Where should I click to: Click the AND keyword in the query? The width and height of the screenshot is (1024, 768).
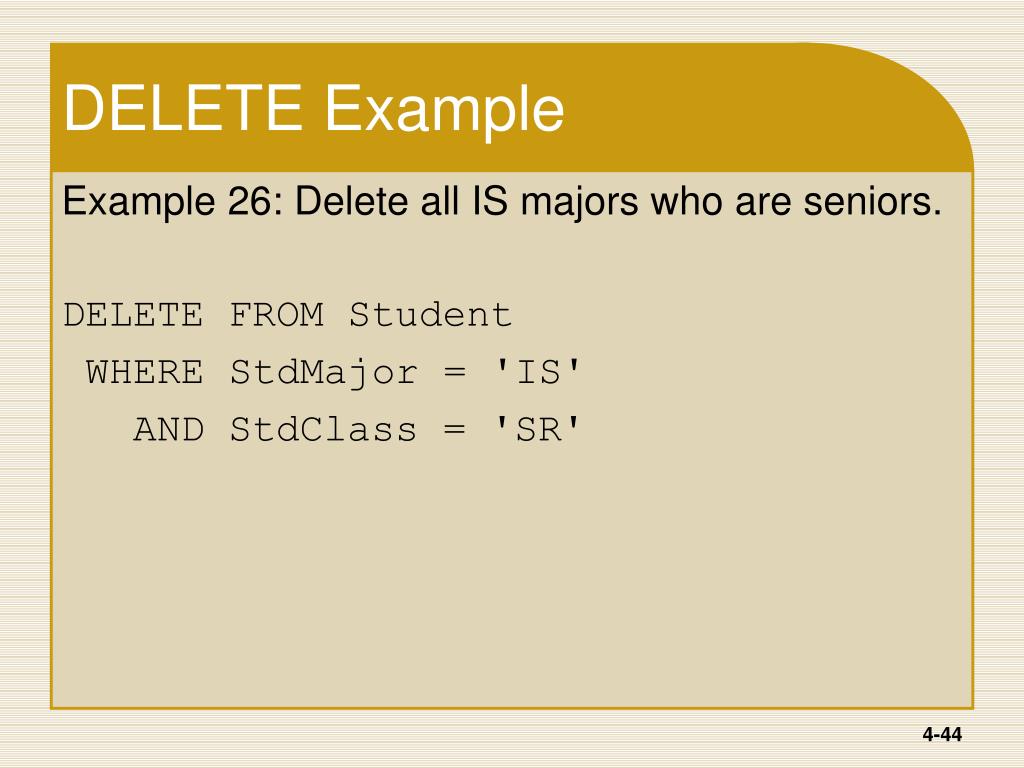coord(168,430)
